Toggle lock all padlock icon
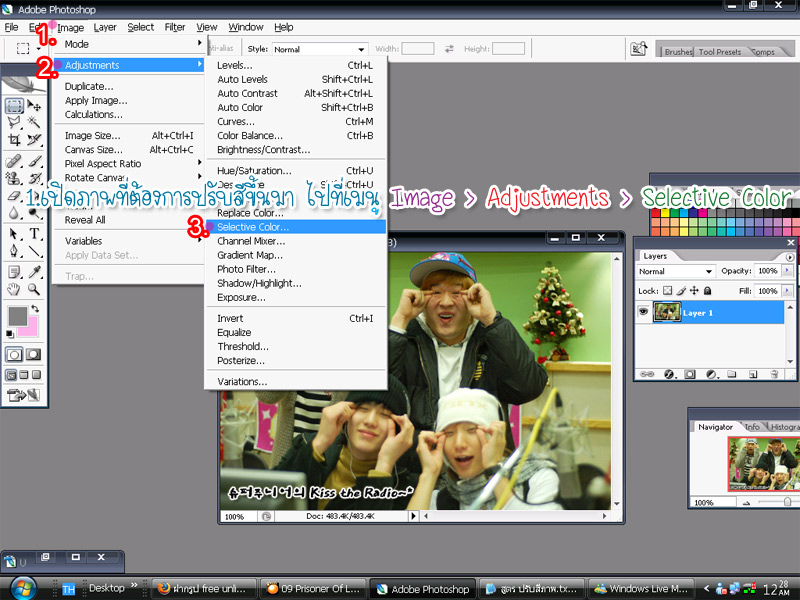The height and width of the screenshot is (600, 800). pyautogui.click(x=707, y=291)
